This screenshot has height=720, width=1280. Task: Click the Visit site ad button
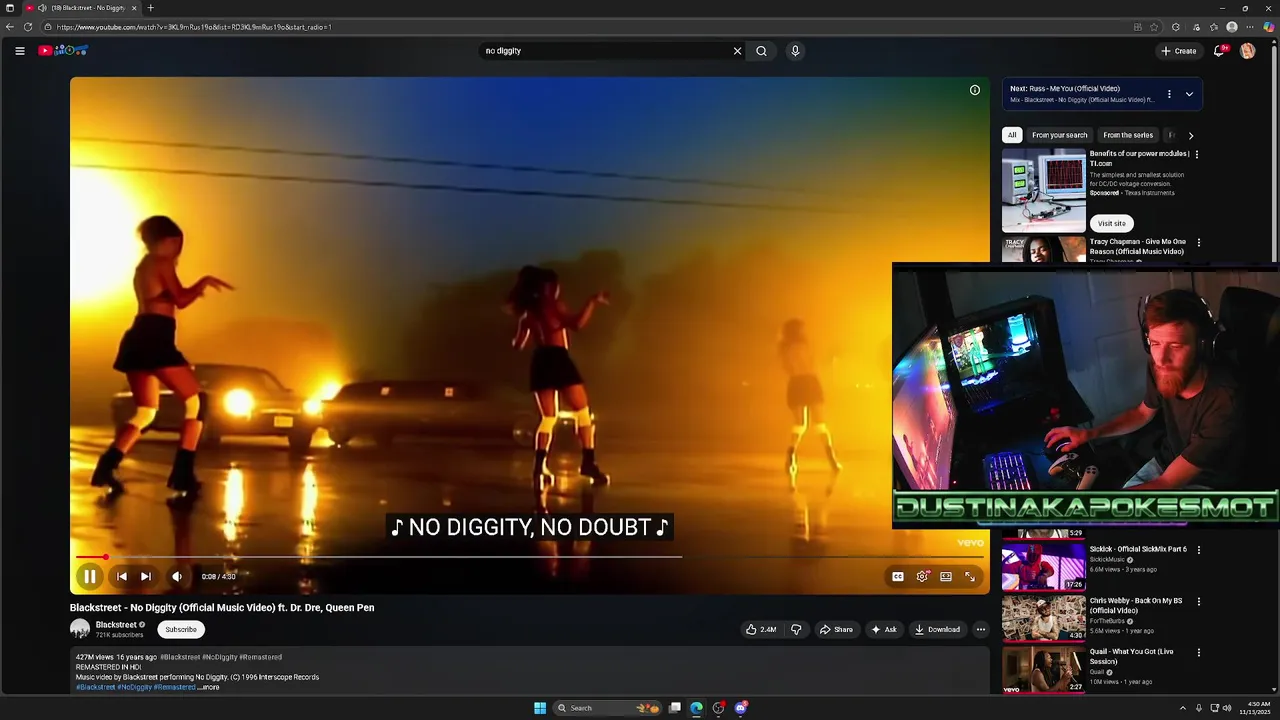point(1112,223)
